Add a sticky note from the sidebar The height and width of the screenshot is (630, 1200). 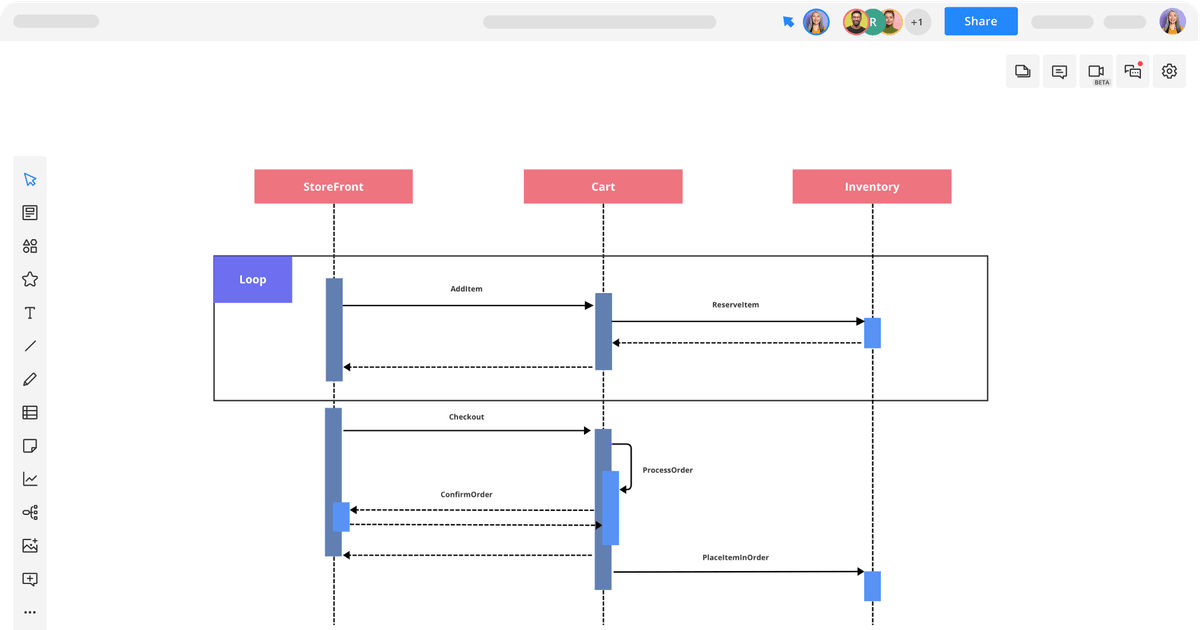click(x=30, y=445)
